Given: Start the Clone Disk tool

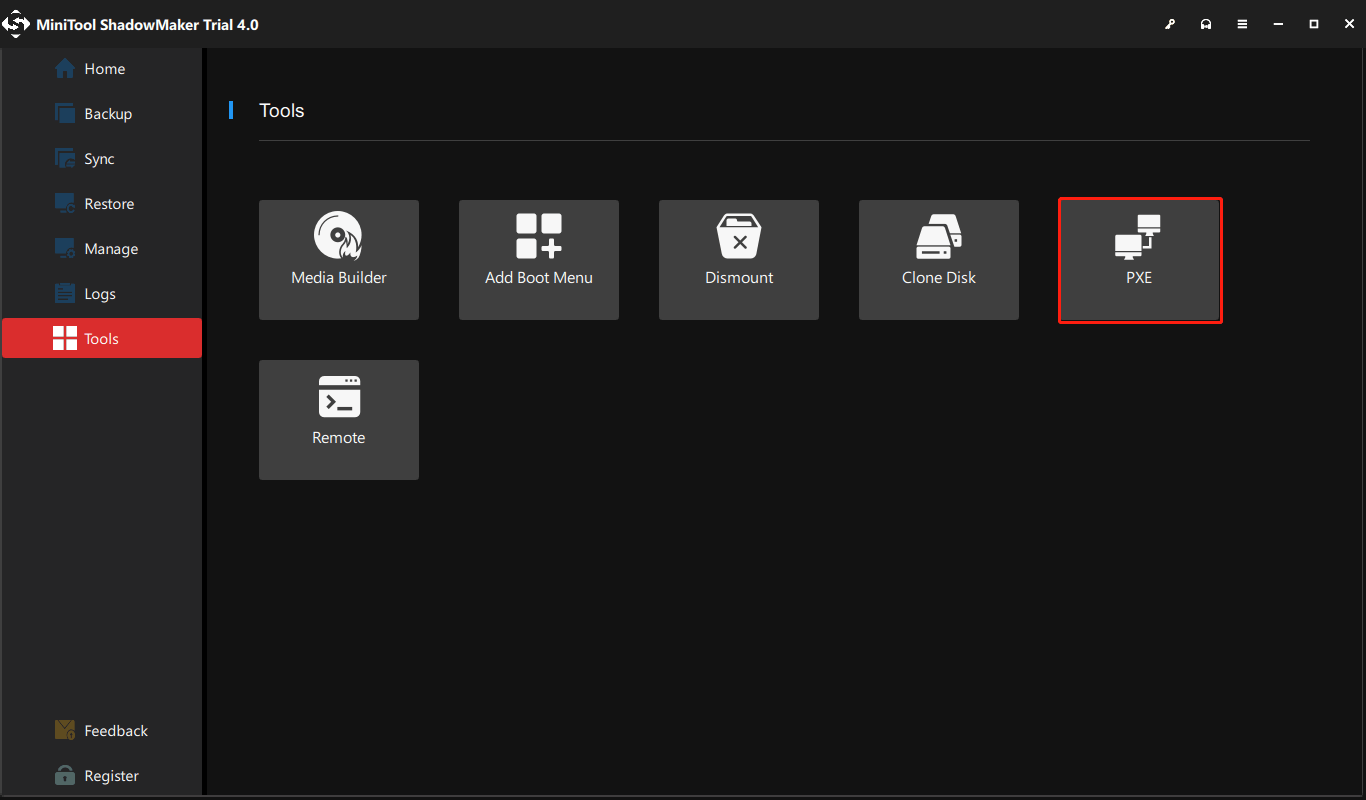Looking at the screenshot, I should [x=939, y=260].
